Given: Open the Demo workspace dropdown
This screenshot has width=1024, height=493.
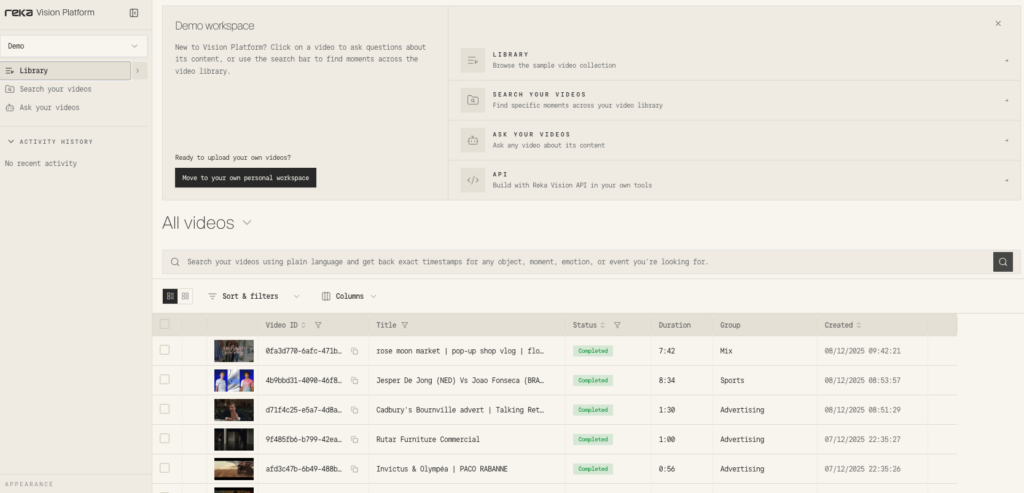Looking at the screenshot, I should (x=74, y=46).
